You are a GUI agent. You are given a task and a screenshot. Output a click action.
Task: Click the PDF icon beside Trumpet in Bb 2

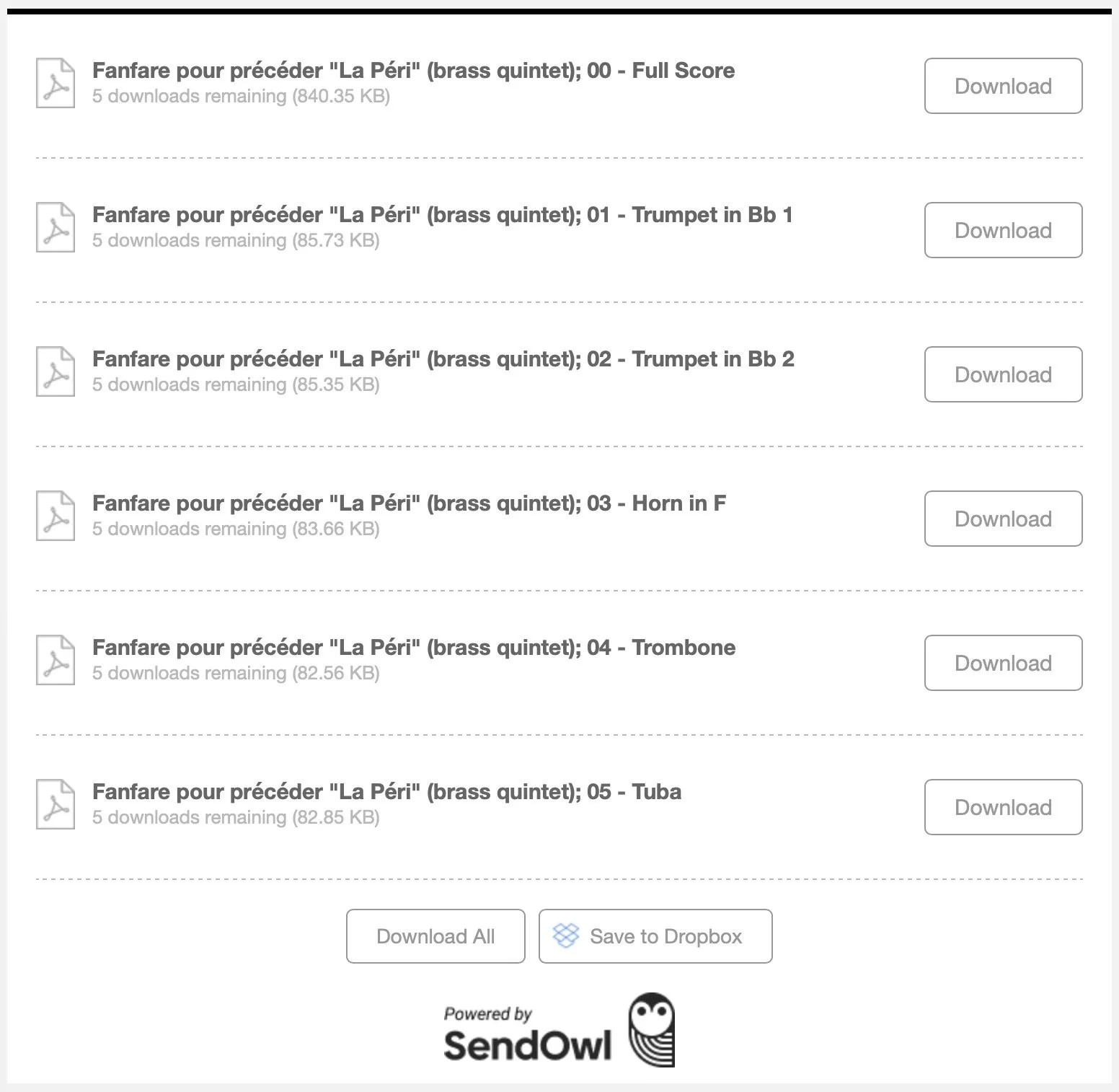56,371
